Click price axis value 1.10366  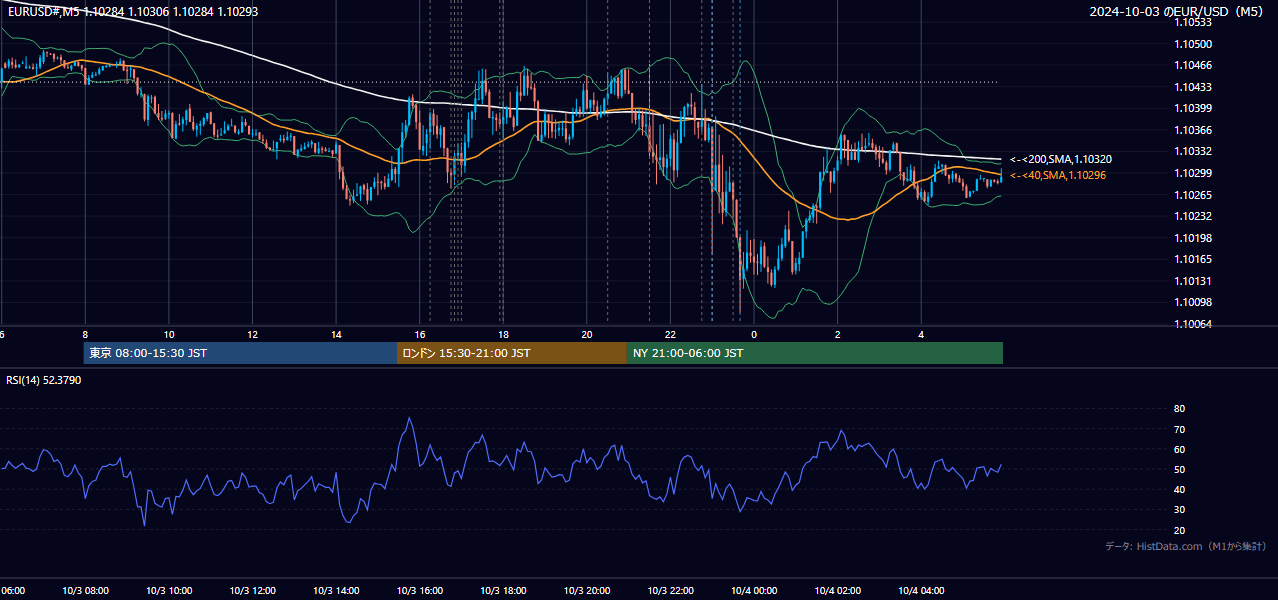[x=1194, y=130]
